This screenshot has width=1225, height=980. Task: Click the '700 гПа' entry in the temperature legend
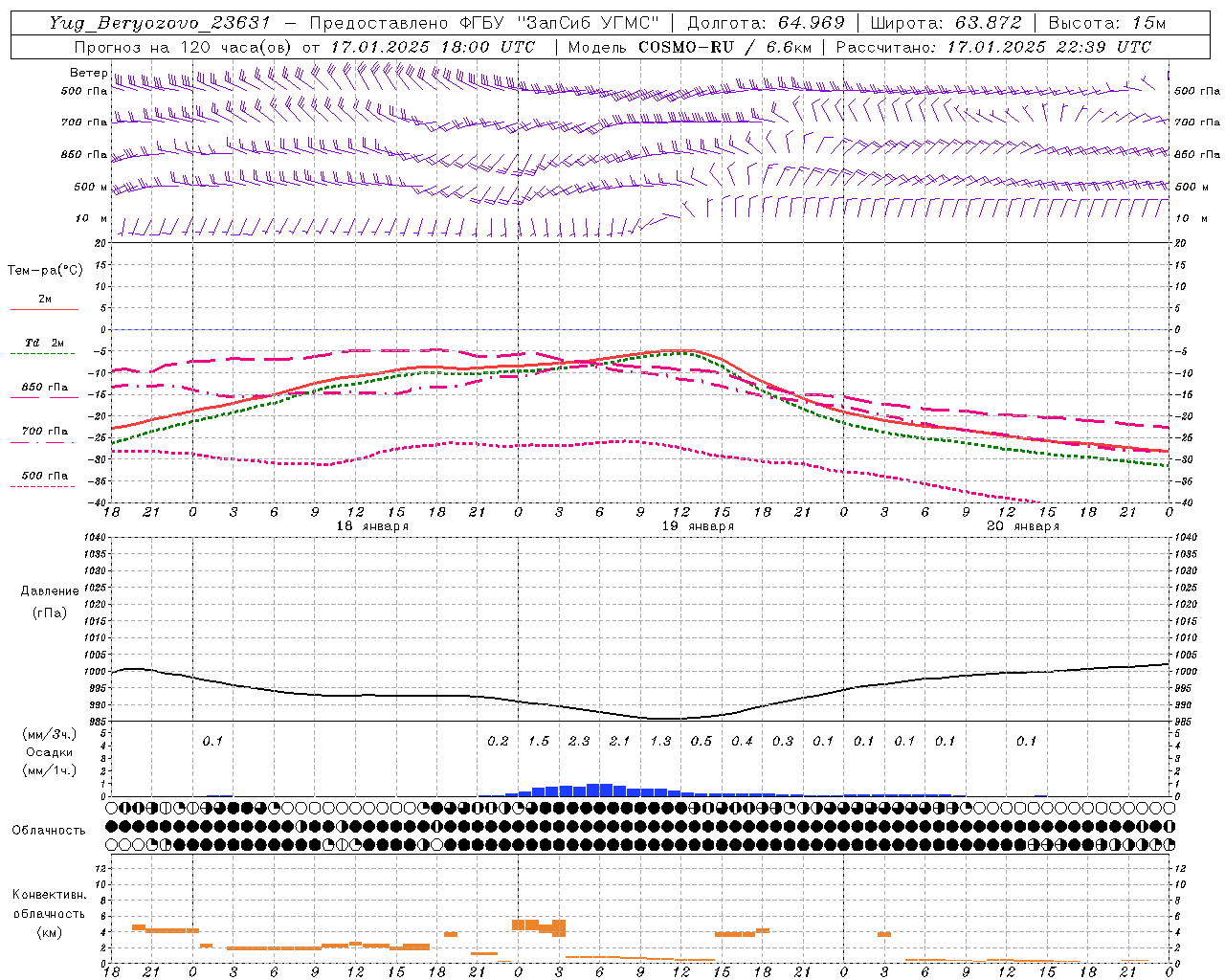pos(45,432)
